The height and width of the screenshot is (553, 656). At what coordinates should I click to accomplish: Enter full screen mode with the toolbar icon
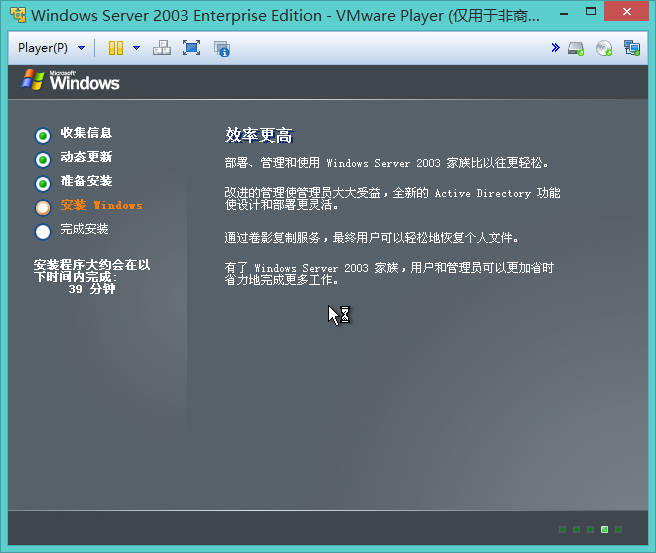tap(191, 48)
